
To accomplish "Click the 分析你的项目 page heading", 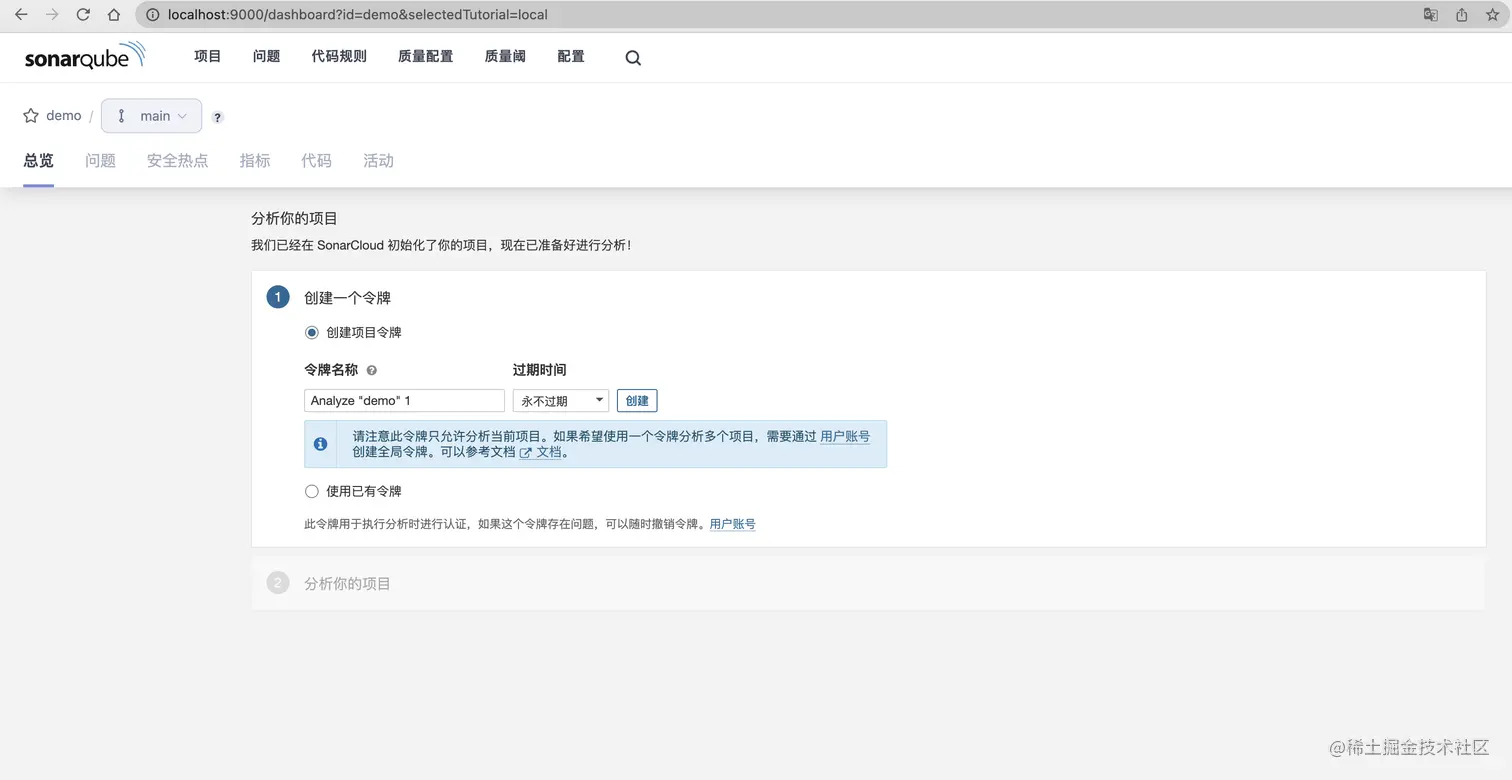I will pyautogui.click(x=295, y=218).
